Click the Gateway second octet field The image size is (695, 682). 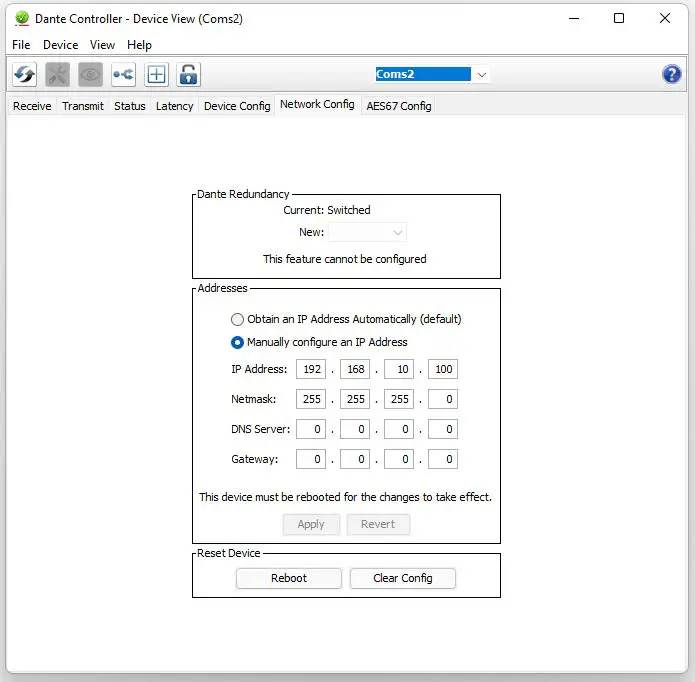click(x=355, y=460)
